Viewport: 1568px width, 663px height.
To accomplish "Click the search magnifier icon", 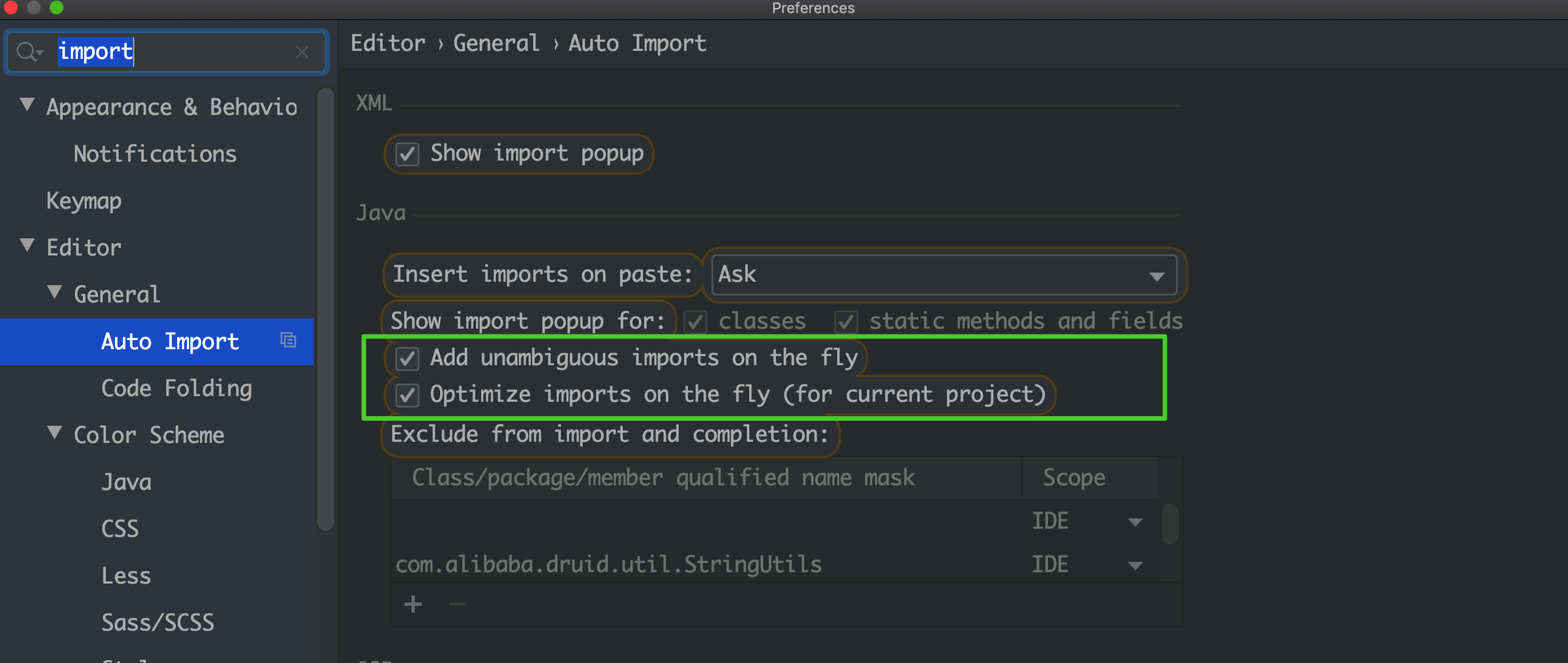I will tap(28, 52).
